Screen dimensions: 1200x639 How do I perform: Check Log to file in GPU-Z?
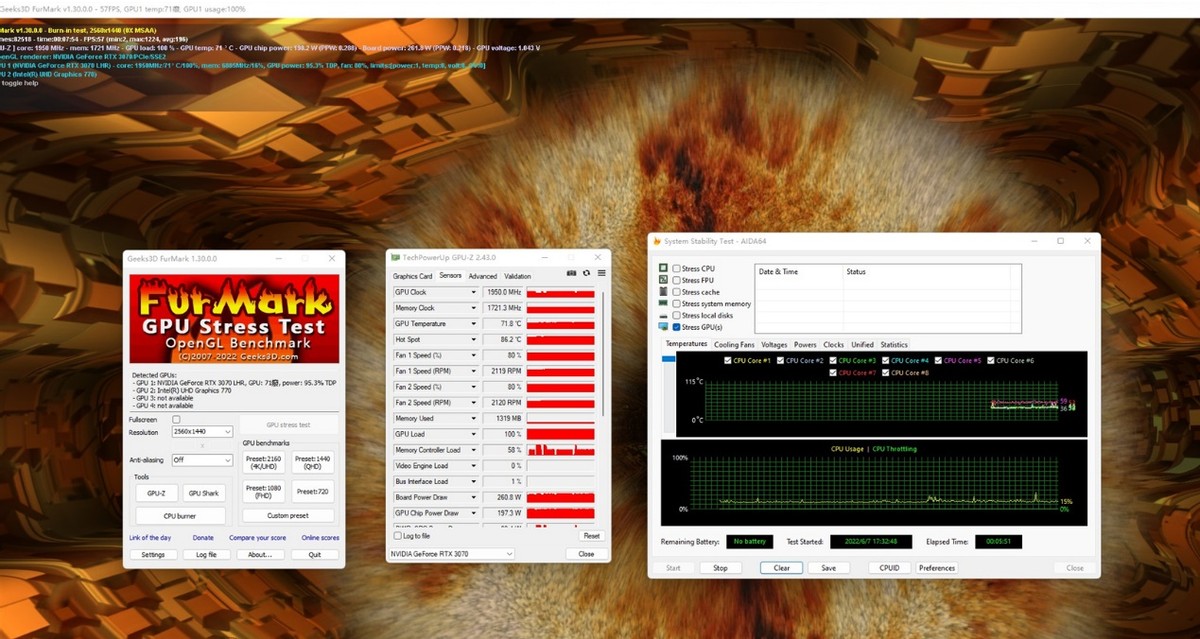[397, 536]
